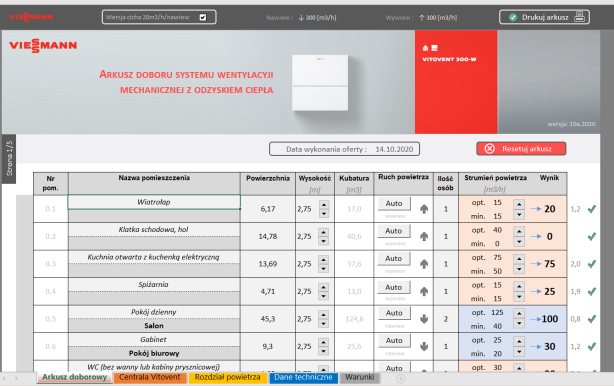
Task: Click the house icon on red Vitovent panel
Action: coord(426,48)
